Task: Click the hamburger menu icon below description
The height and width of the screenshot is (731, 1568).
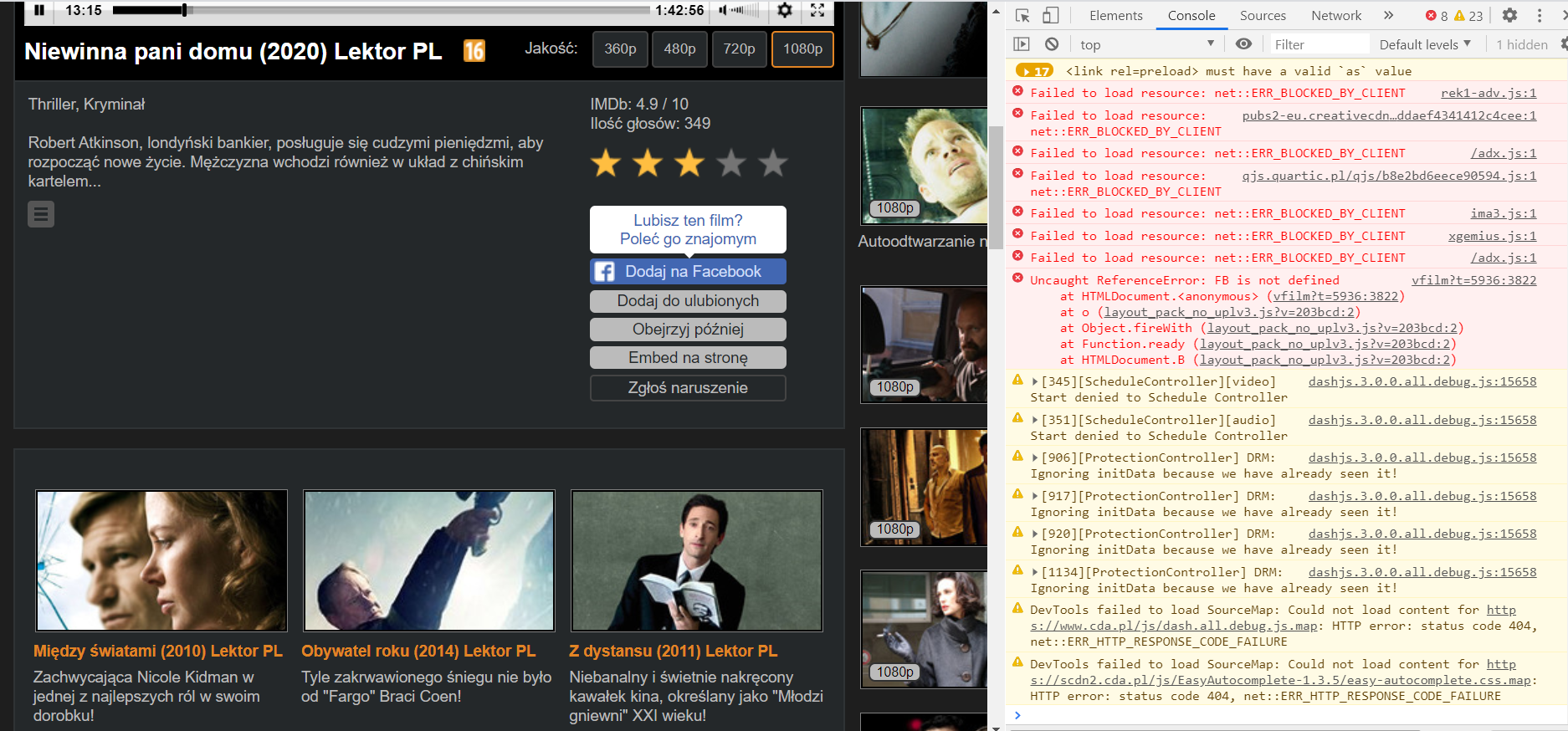Action: (41, 214)
